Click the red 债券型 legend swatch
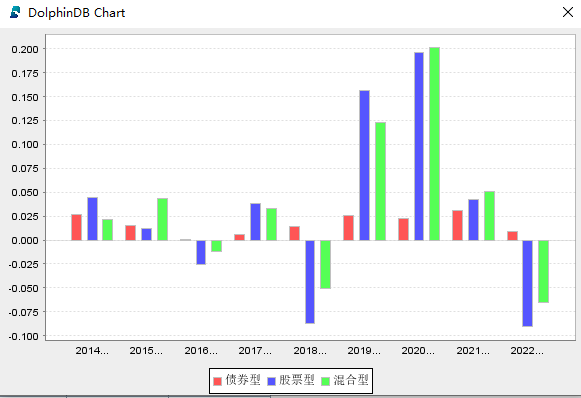The image size is (581, 398). 218,381
